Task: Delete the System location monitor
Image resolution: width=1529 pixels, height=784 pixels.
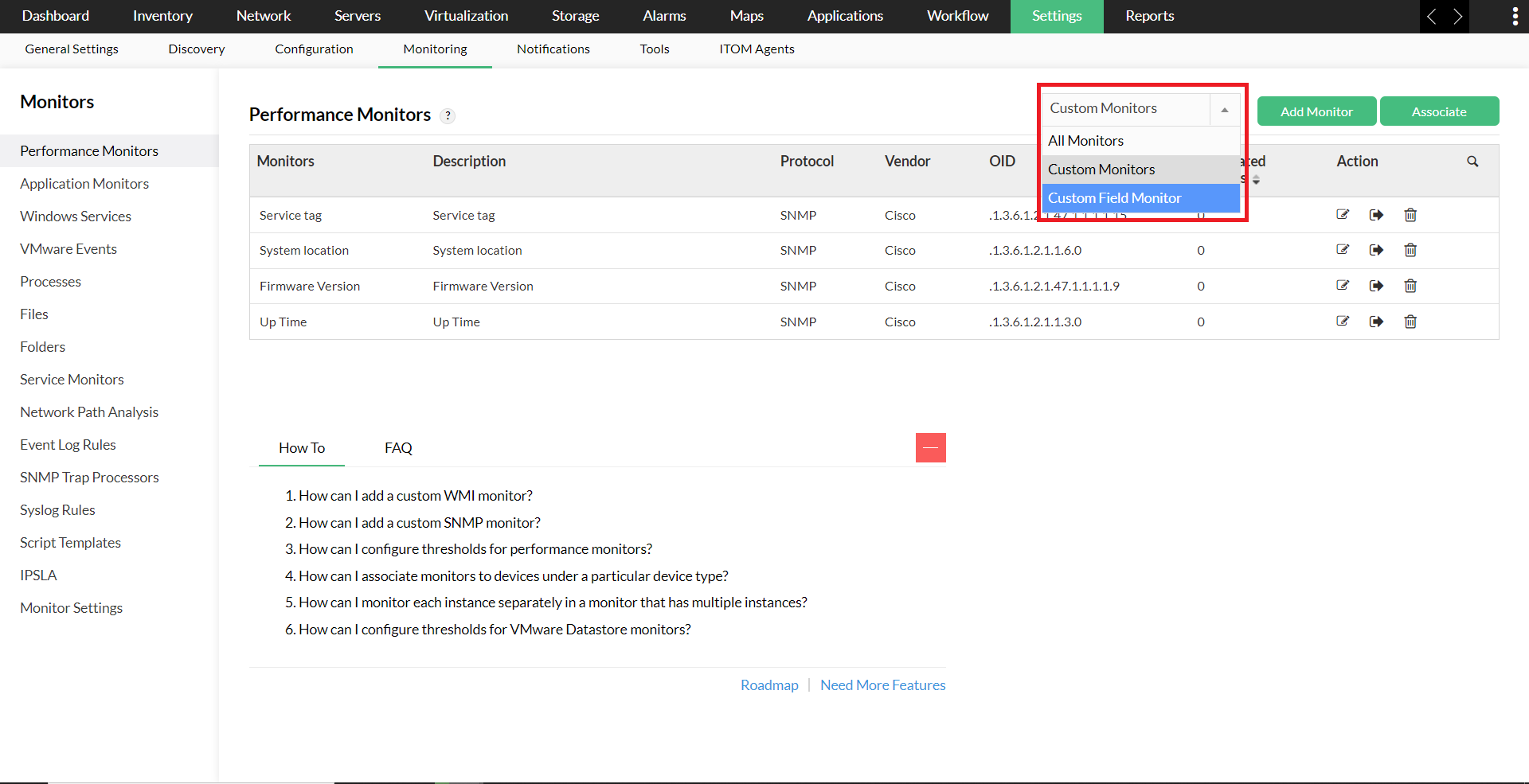Action: coord(1410,250)
